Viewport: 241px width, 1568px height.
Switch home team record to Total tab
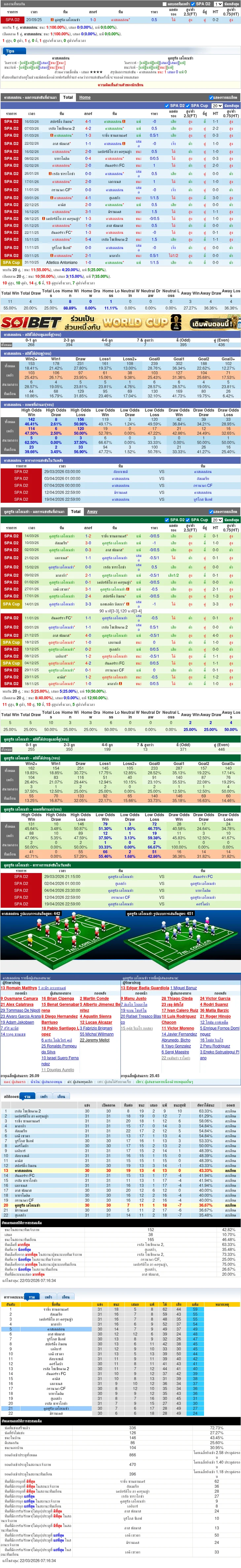(68, 97)
